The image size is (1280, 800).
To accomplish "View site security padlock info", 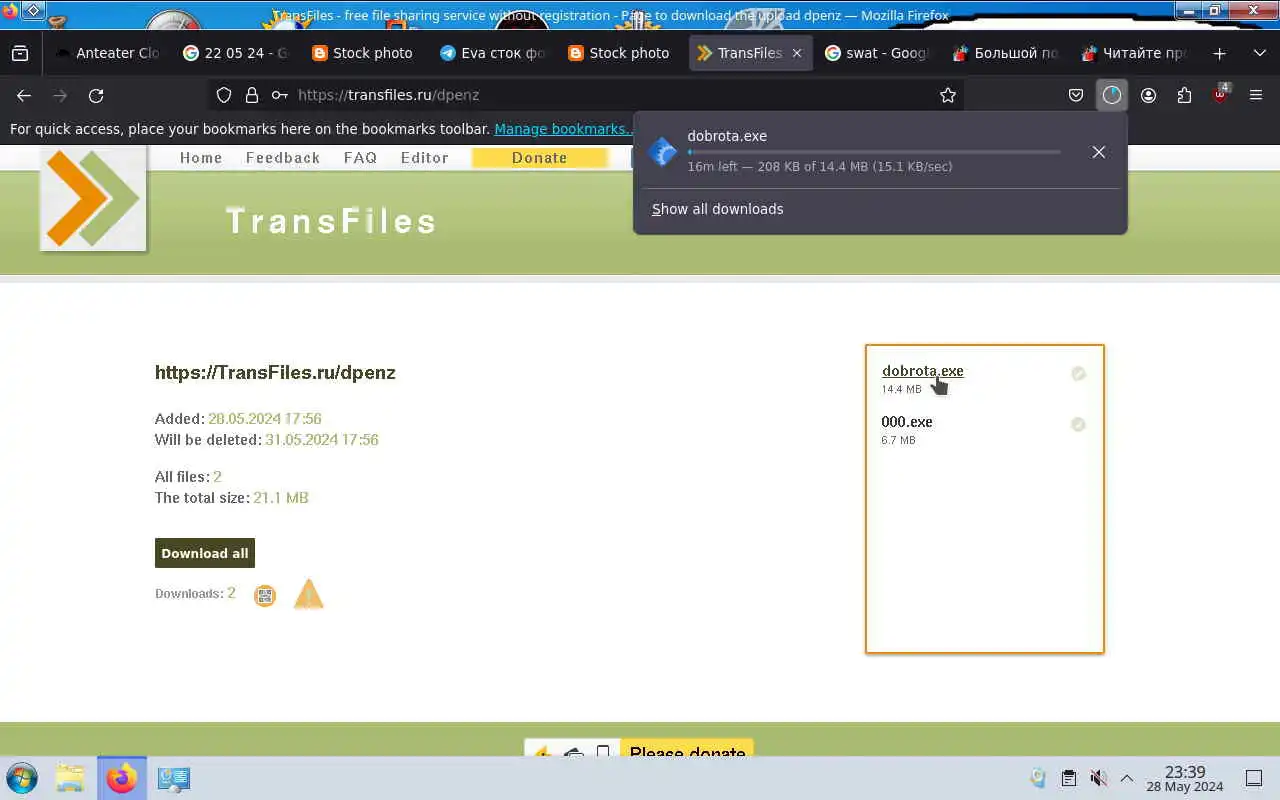I will (x=252, y=95).
